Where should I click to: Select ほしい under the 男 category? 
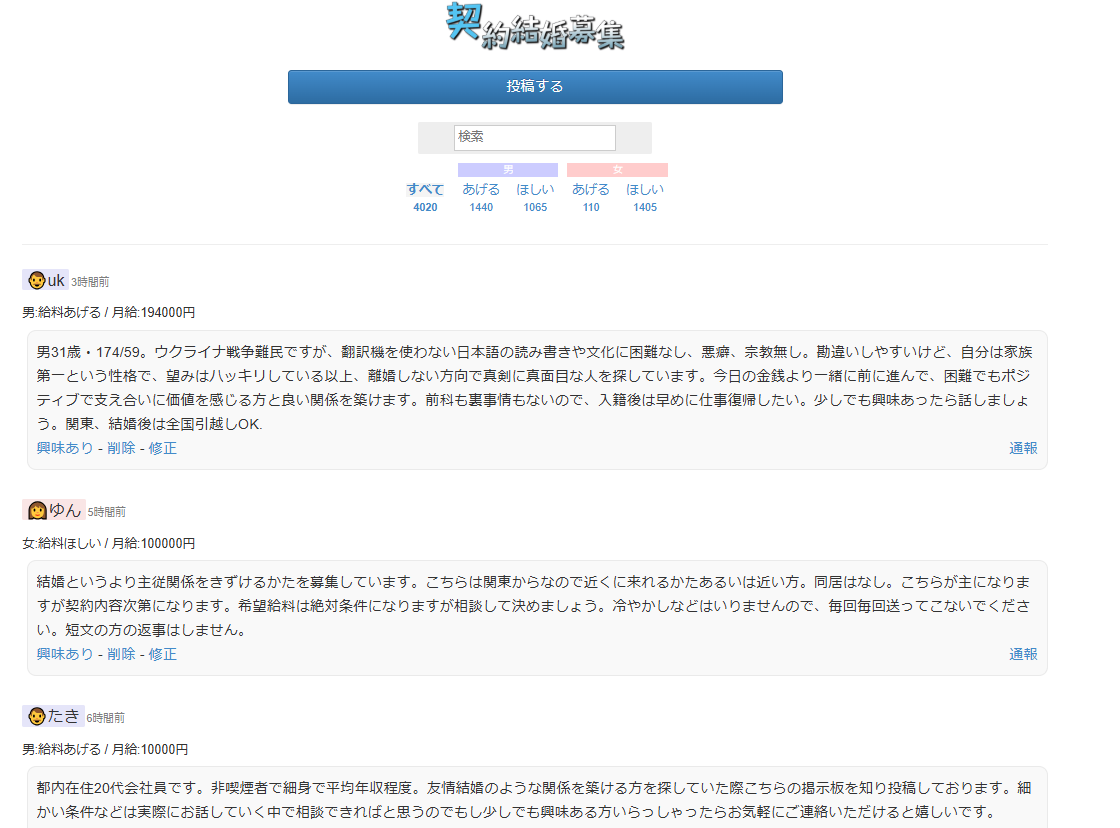click(535, 189)
